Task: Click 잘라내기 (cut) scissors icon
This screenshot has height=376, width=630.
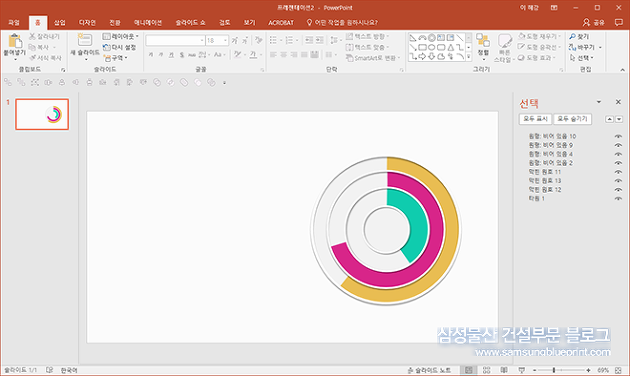Action: (32, 37)
